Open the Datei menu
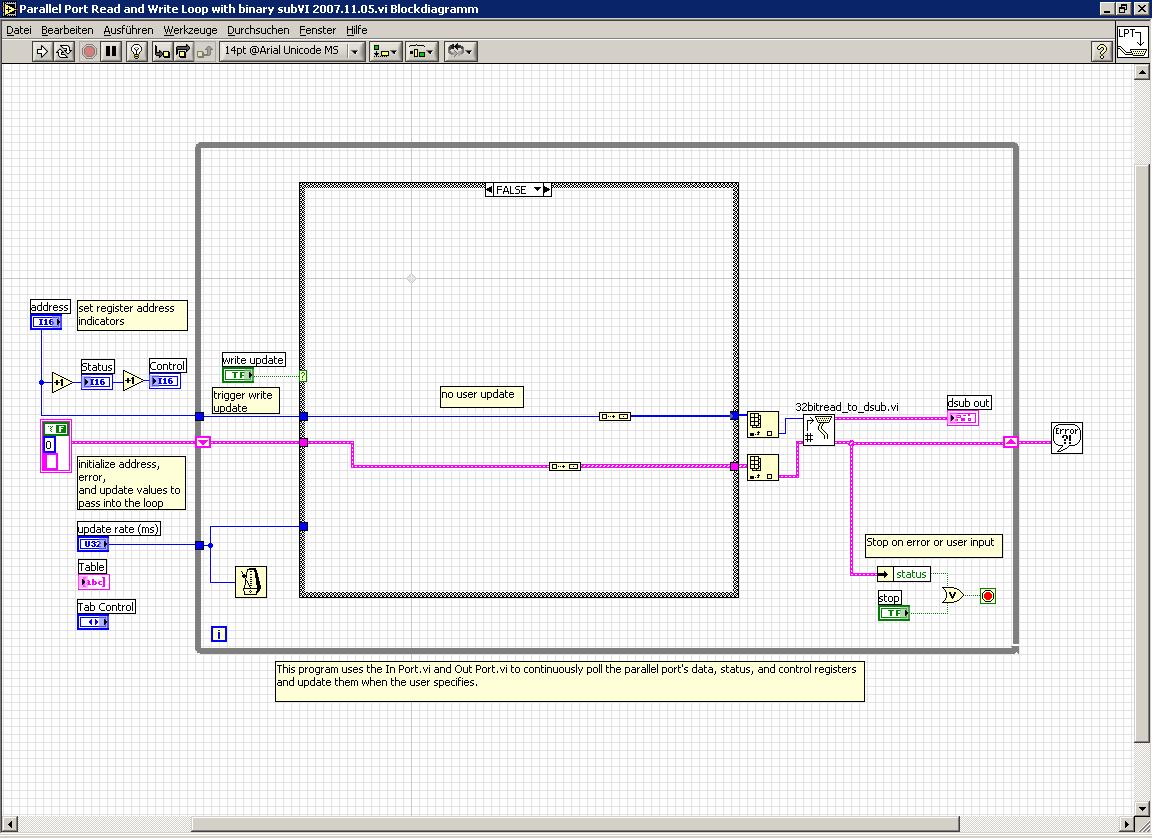The width and height of the screenshot is (1152, 838). click(18, 30)
